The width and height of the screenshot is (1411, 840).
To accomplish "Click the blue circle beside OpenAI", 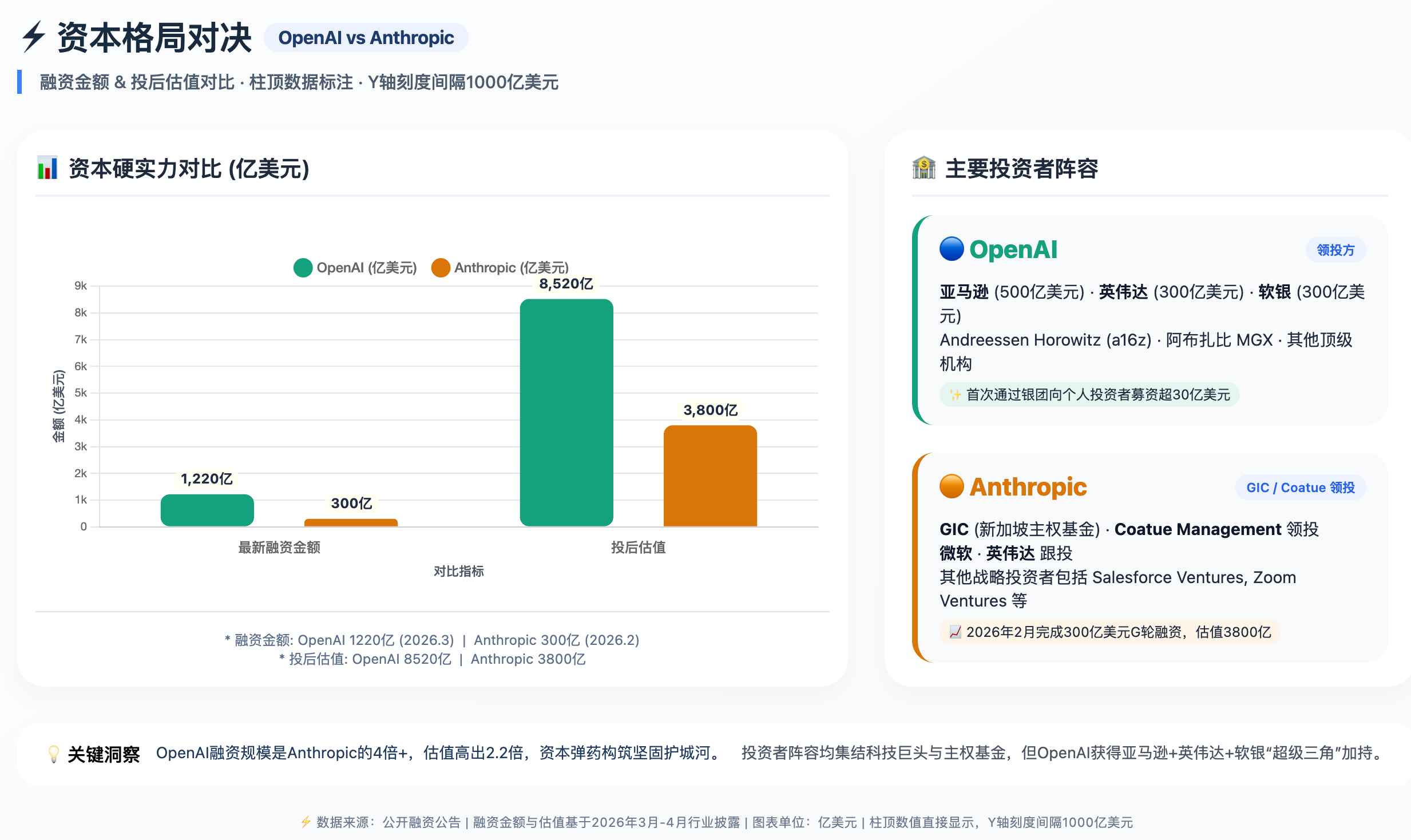I will click(952, 249).
